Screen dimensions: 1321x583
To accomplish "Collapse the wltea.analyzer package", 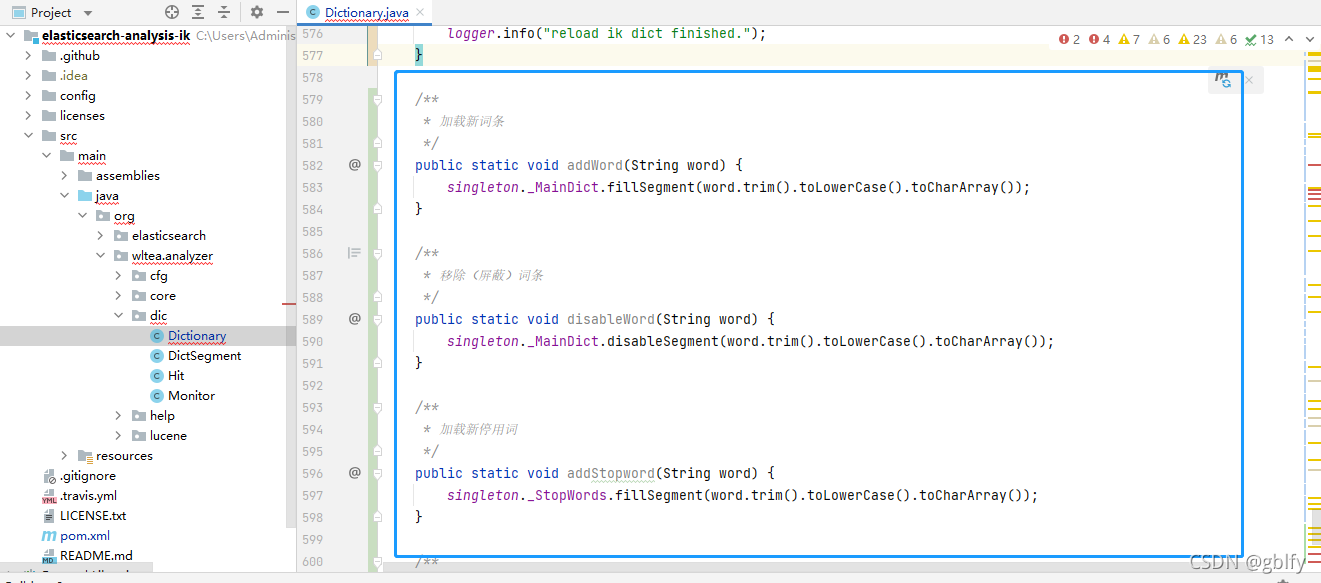I will coord(100,256).
